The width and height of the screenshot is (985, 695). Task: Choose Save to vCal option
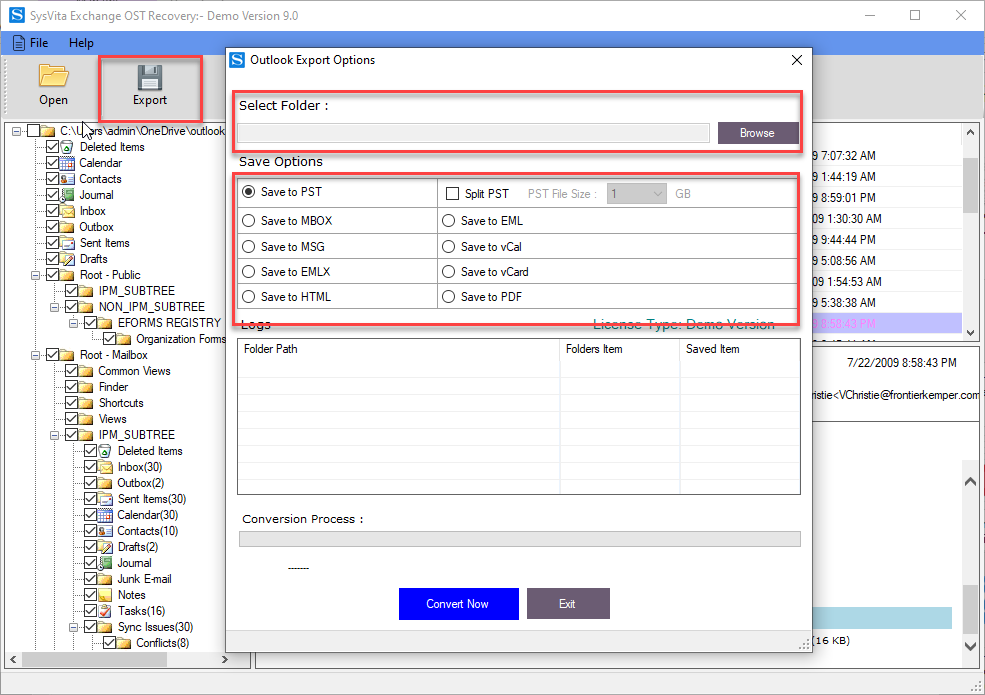[x=449, y=246]
